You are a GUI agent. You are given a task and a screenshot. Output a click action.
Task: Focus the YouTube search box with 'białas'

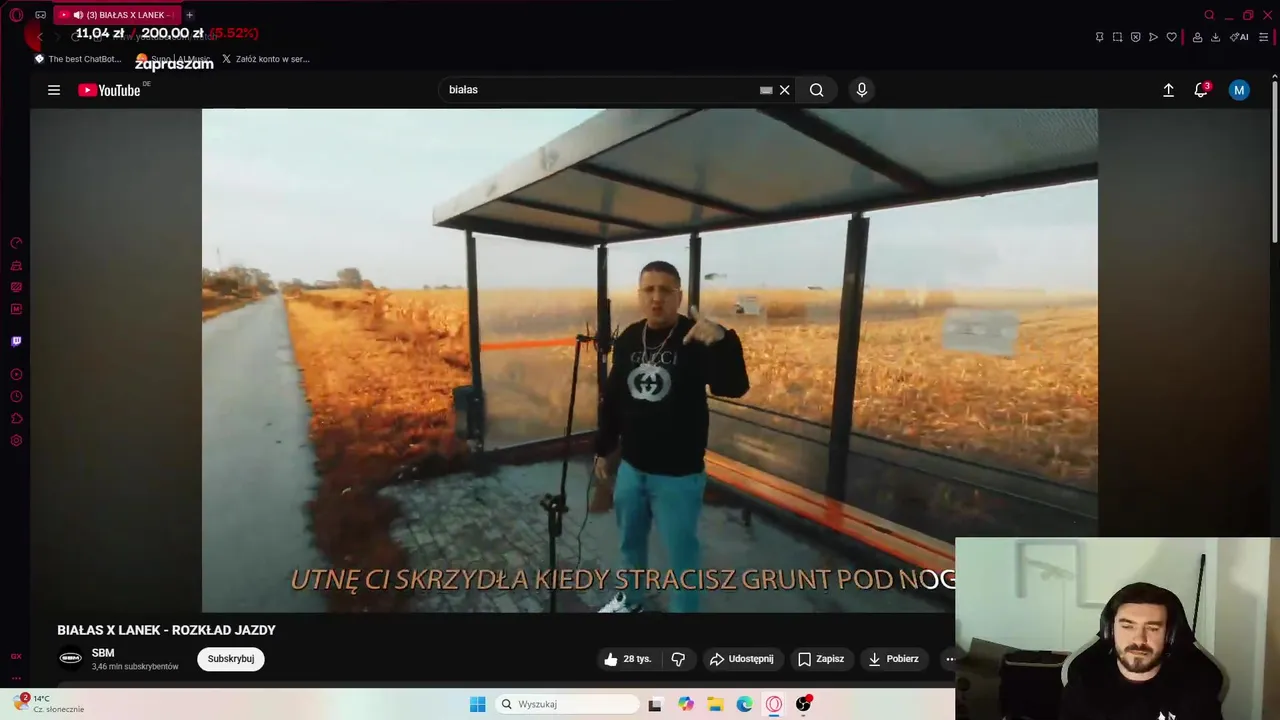(x=600, y=90)
